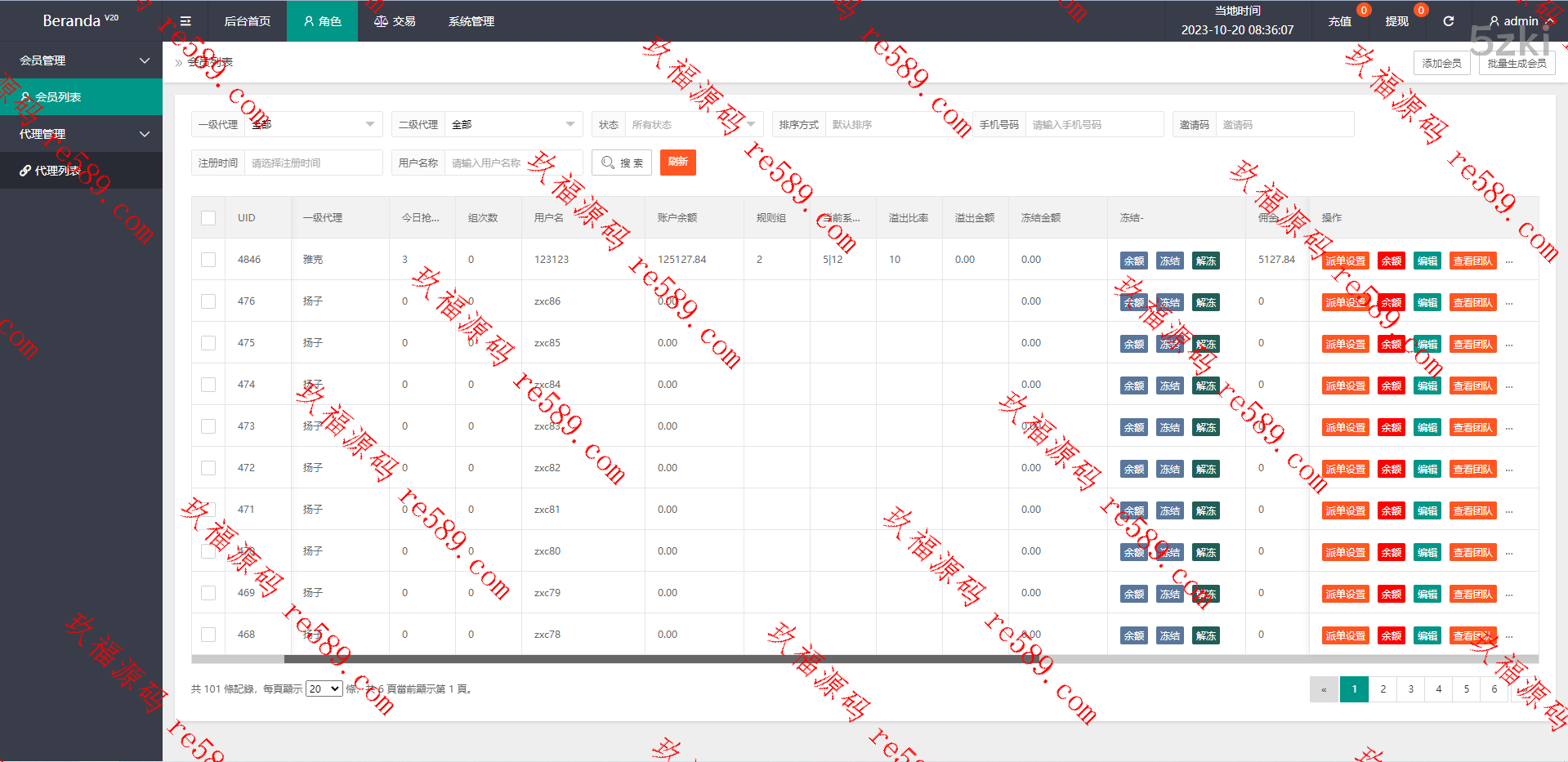The height and width of the screenshot is (762, 1568).
Task: Expand the 二级代理 dropdown
Action: point(513,125)
